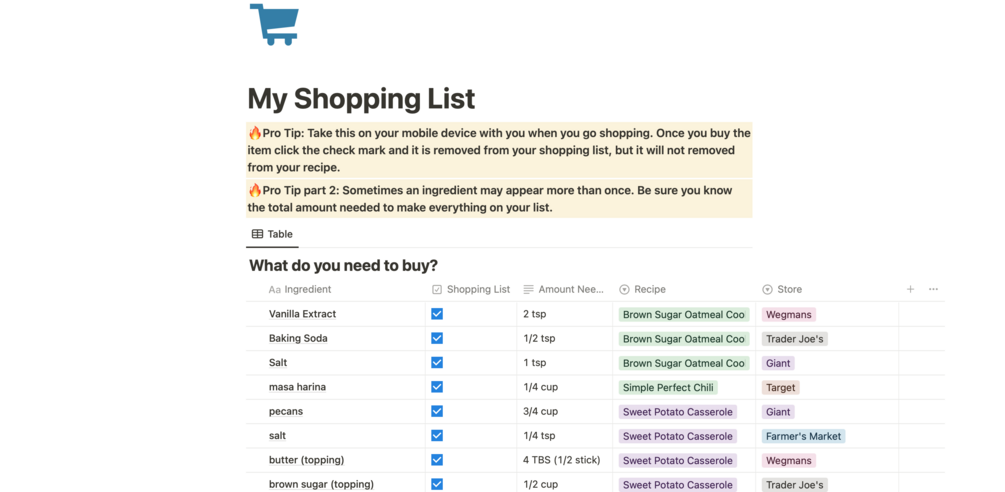1005x492 pixels.
Task: Click the Target store color tag
Action: tap(780, 387)
